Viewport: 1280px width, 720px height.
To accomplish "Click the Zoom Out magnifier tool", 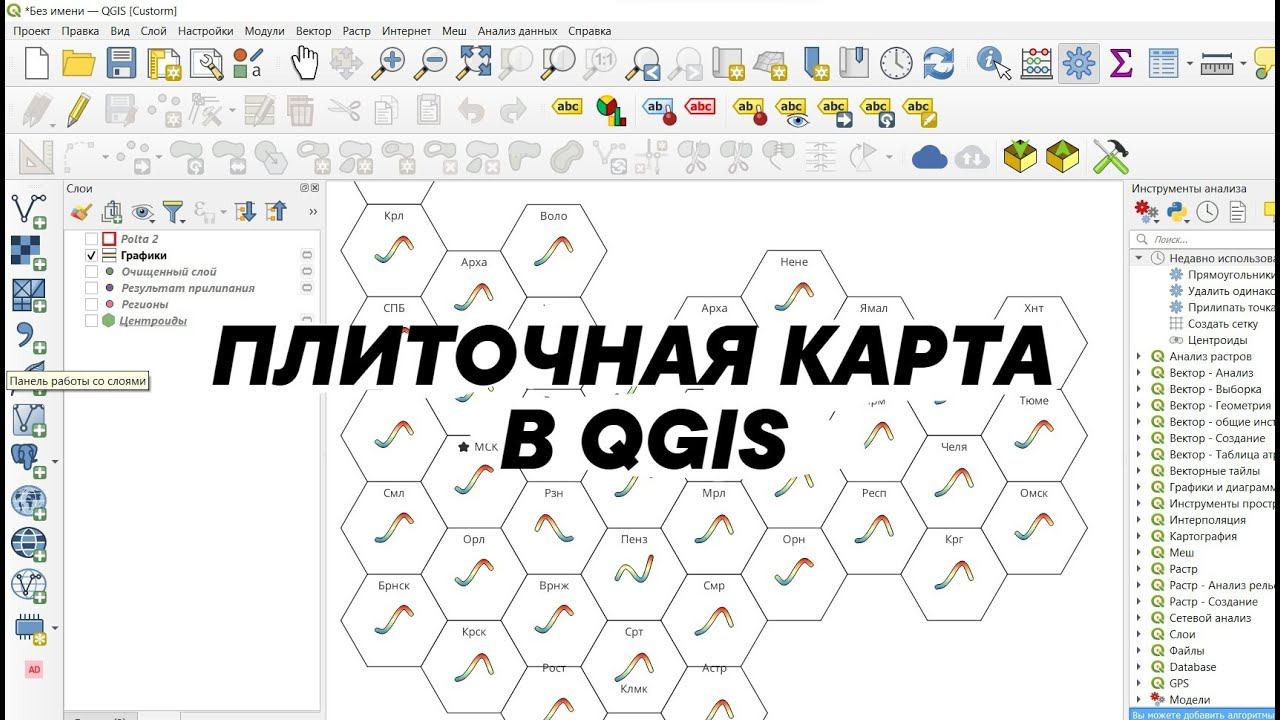I will coord(430,64).
